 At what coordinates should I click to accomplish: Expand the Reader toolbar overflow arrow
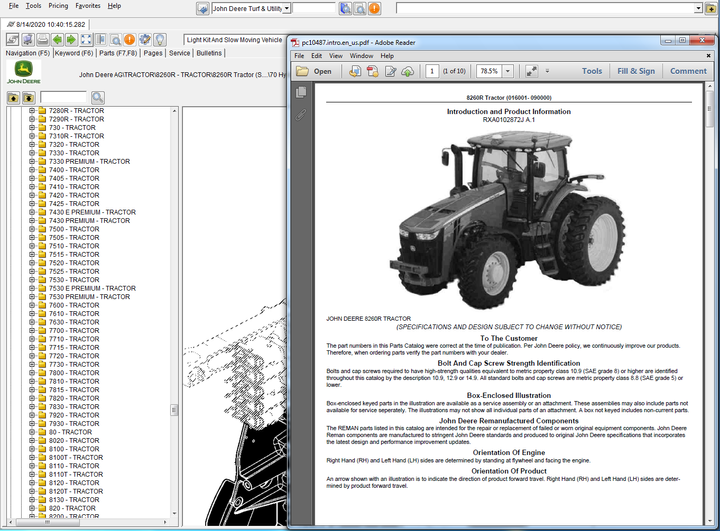click(x=547, y=71)
